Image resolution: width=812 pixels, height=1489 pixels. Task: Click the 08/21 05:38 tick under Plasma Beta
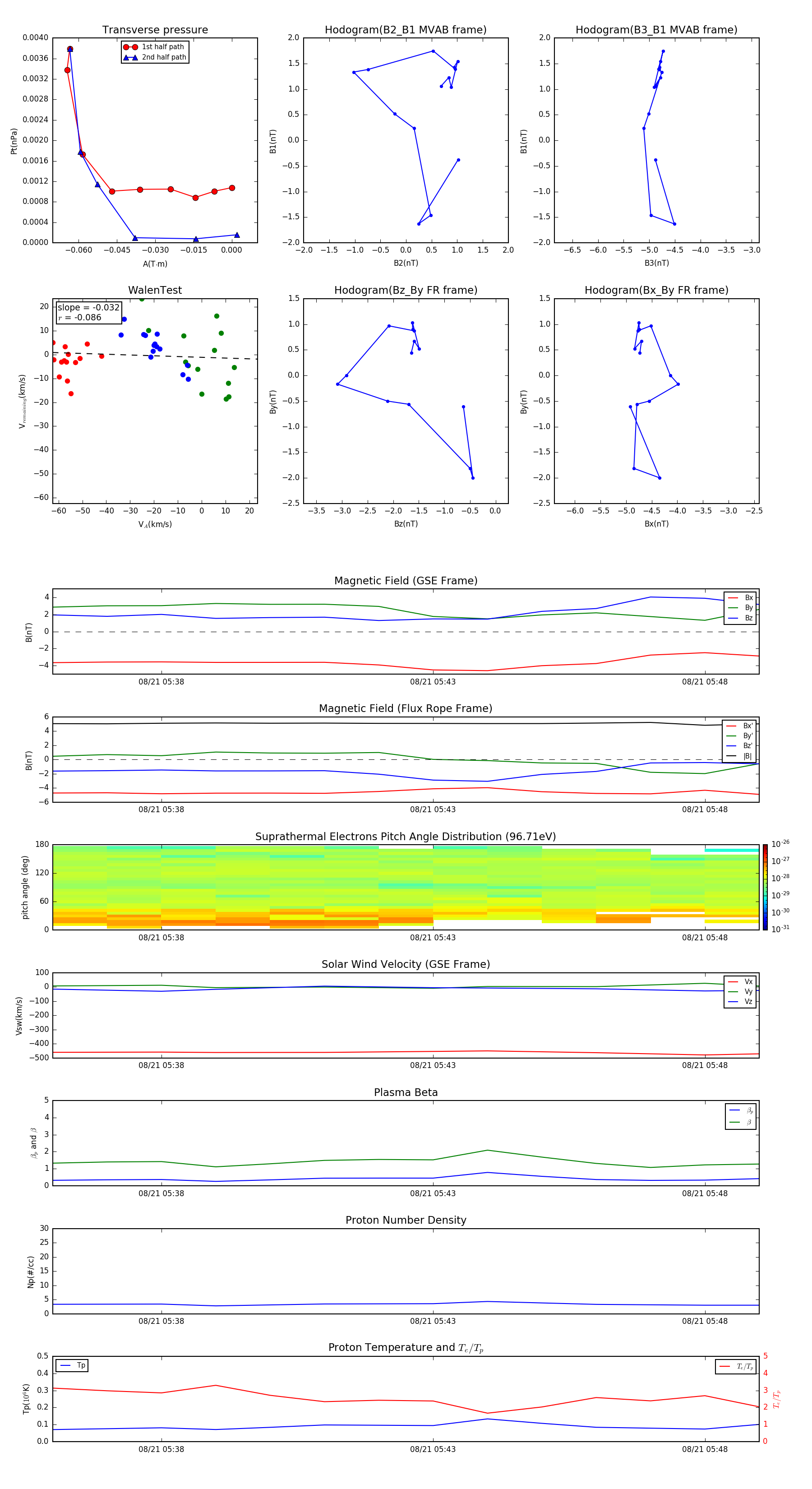(161, 1193)
